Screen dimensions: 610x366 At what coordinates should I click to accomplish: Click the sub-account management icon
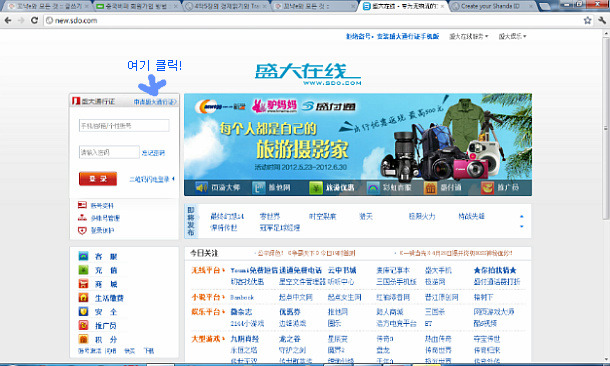coord(82,217)
